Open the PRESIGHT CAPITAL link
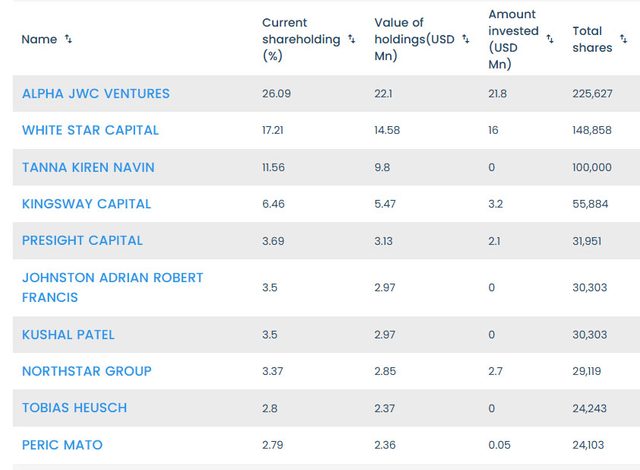The width and height of the screenshot is (640, 470). pyautogui.click(x=82, y=240)
